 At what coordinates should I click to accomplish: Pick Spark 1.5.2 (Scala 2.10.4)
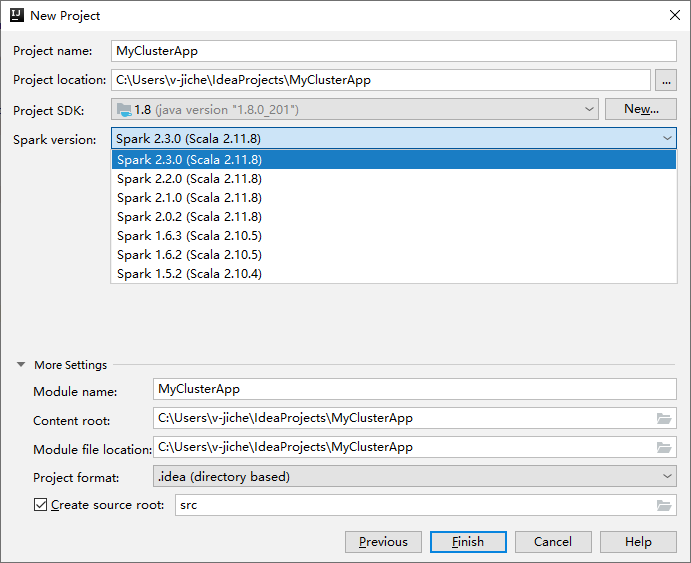pos(394,274)
